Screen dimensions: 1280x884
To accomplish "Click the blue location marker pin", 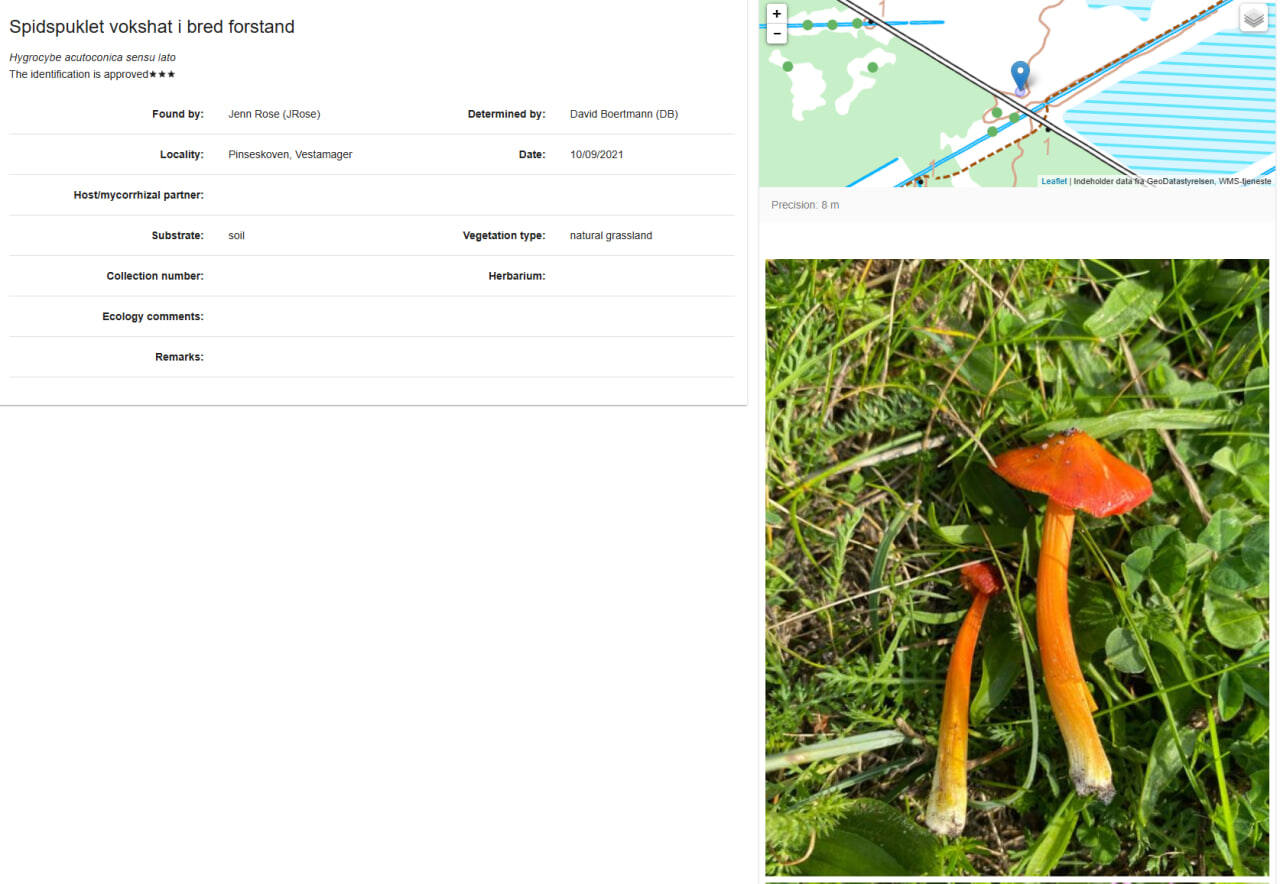I will (1019, 75).
